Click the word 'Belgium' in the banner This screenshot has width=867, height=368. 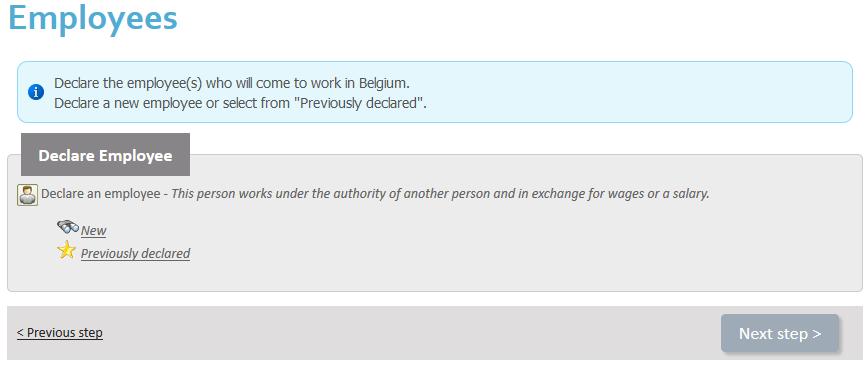pos(383,83)
